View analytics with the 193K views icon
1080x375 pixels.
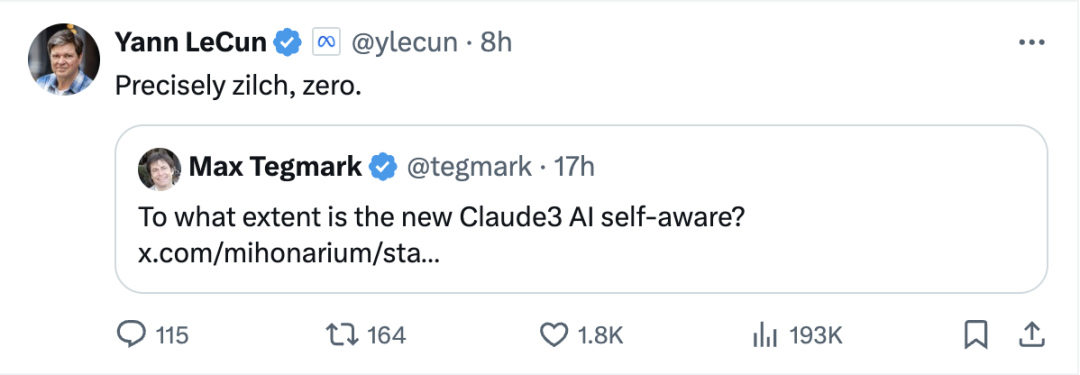pos(765,336)
